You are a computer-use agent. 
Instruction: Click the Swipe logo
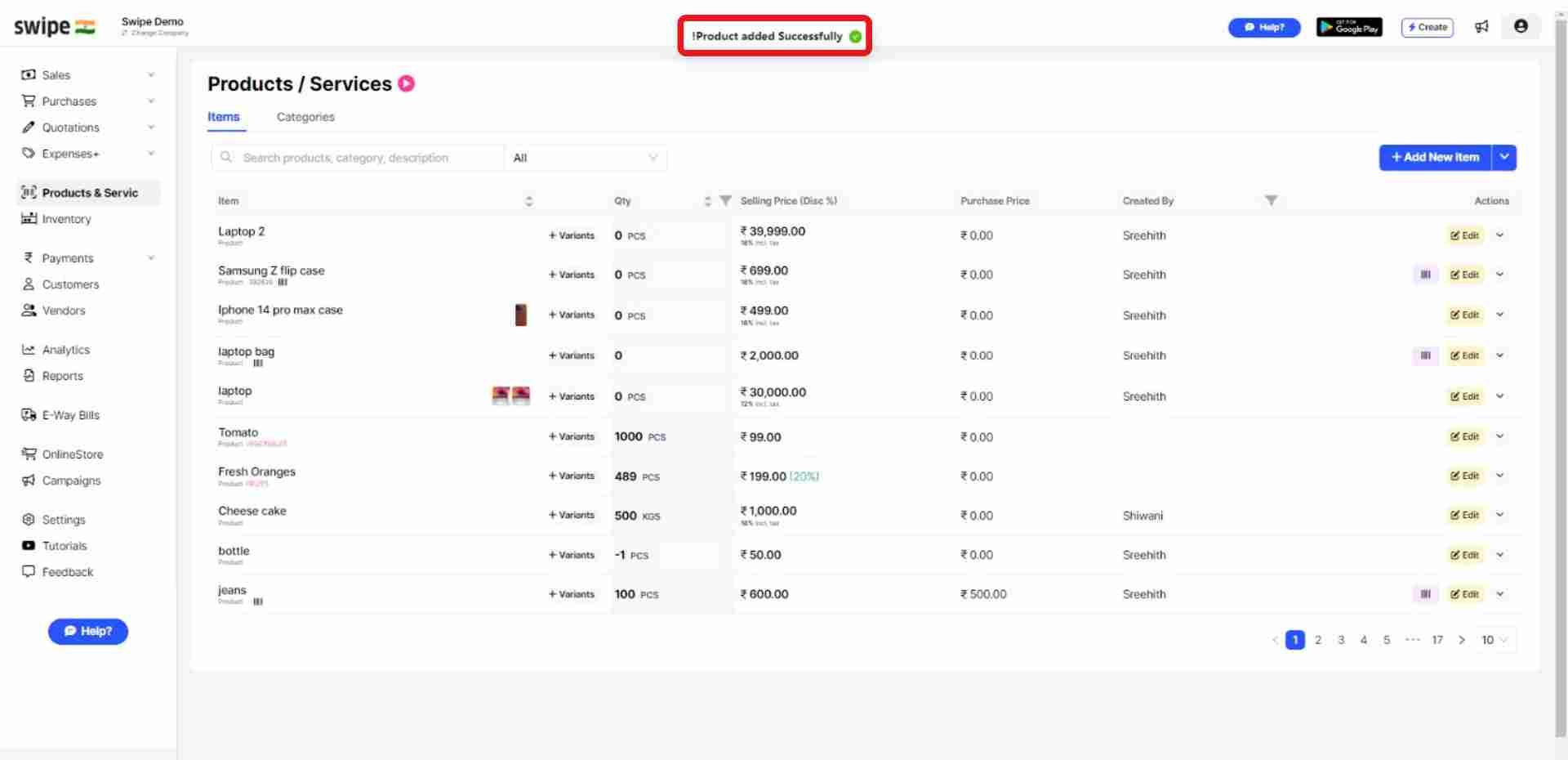(55, 26)
